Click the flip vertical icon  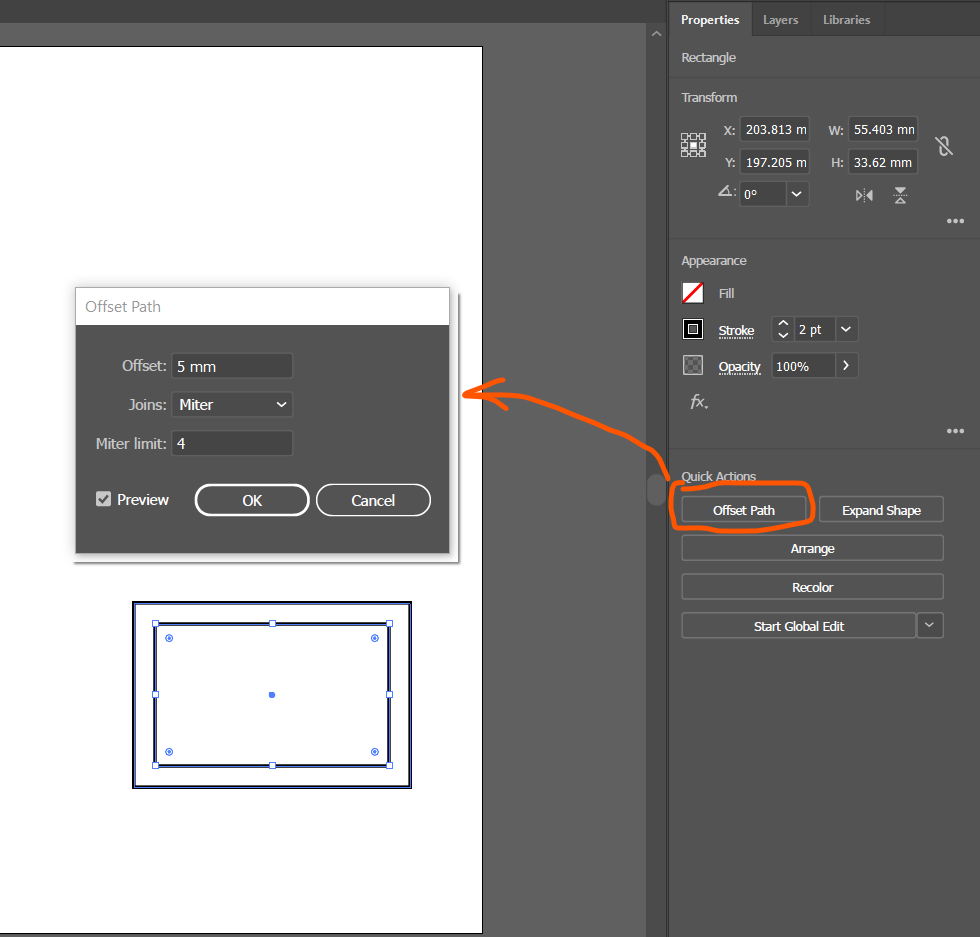pos(899,195)
